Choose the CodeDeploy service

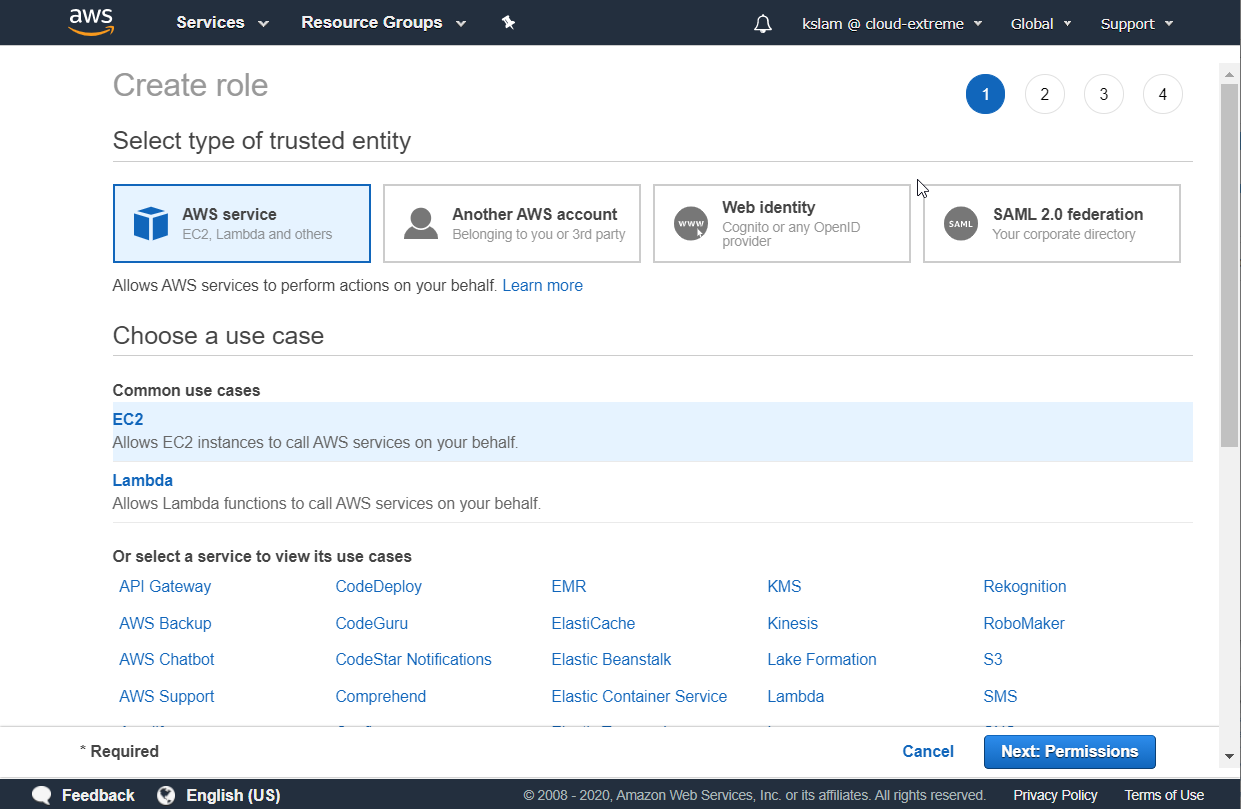(378, 586)
